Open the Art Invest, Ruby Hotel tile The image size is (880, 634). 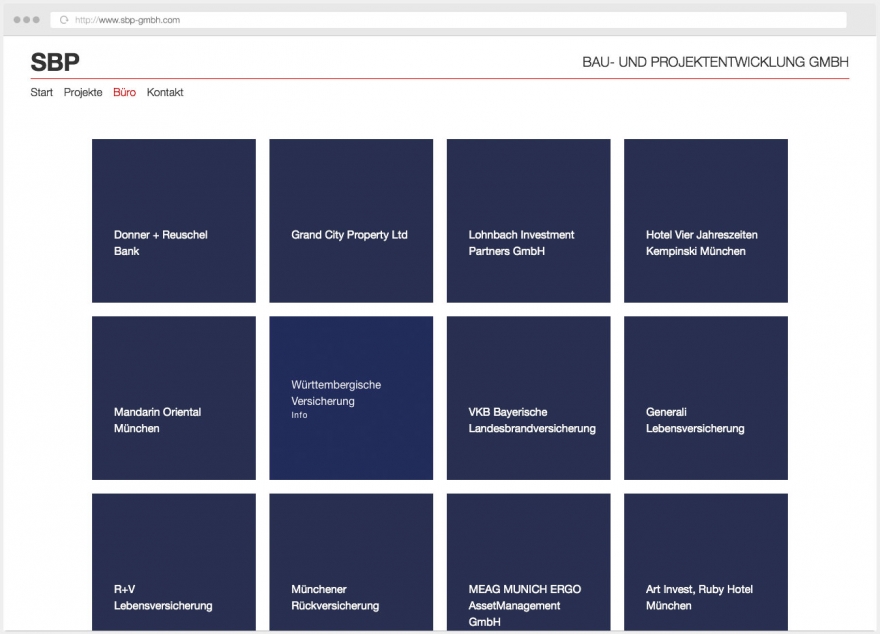coord(706,562)
